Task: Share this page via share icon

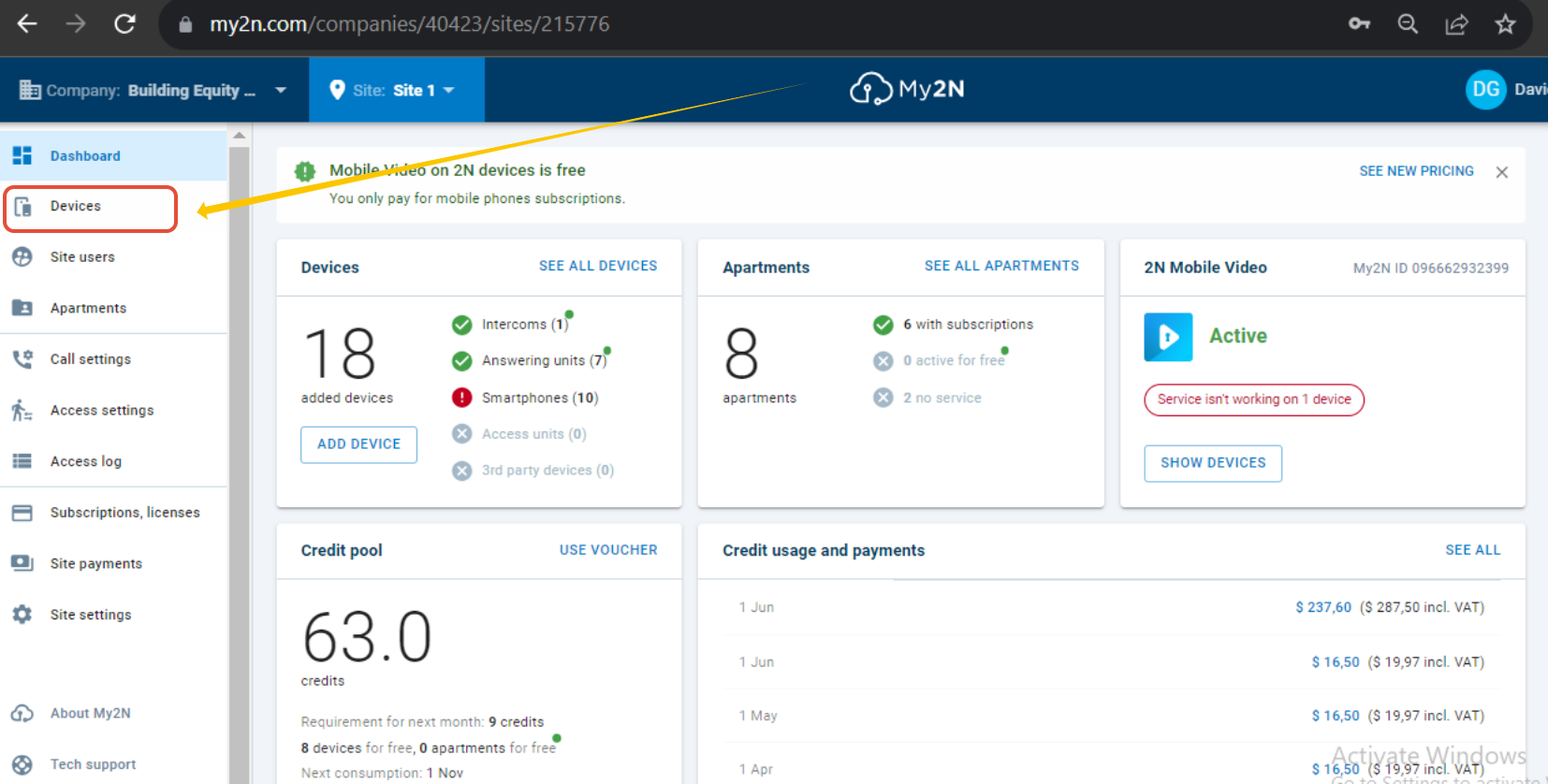Action: pyautogui.click(x=1456, y=24)
